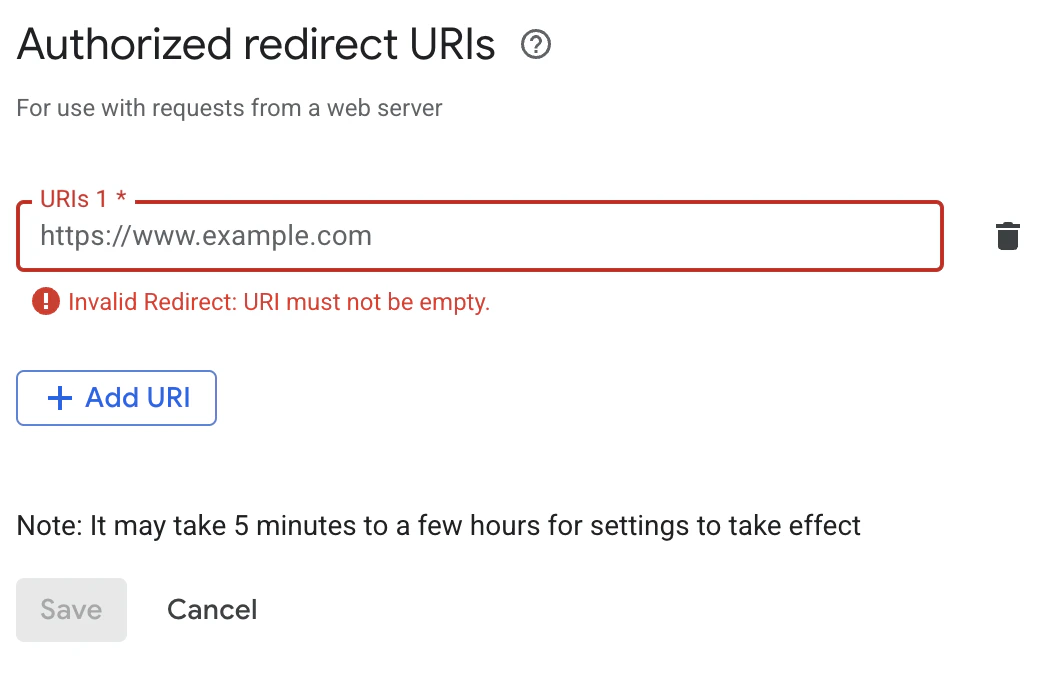Click the warning icon before the error message
Viewport: 1050px width, 676px height.
[45, 301]
